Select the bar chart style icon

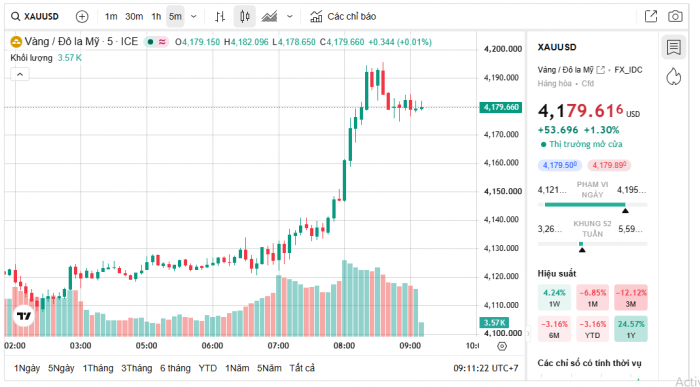tap(220, 17)
